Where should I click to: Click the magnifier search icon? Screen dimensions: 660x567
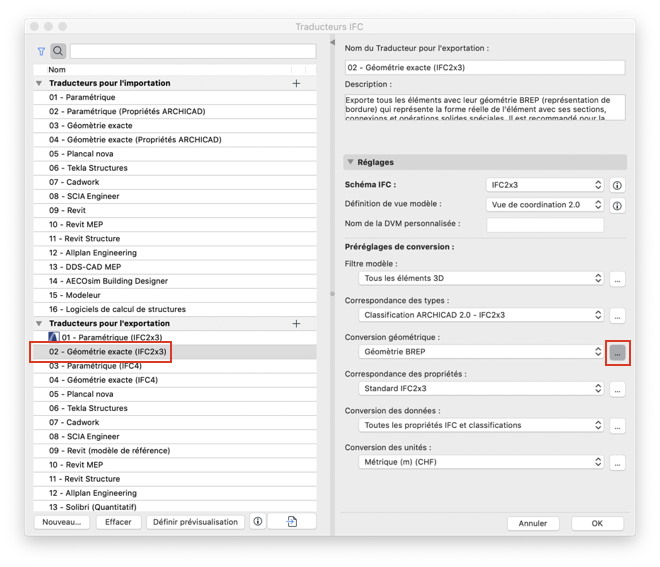tap(58, 51)
